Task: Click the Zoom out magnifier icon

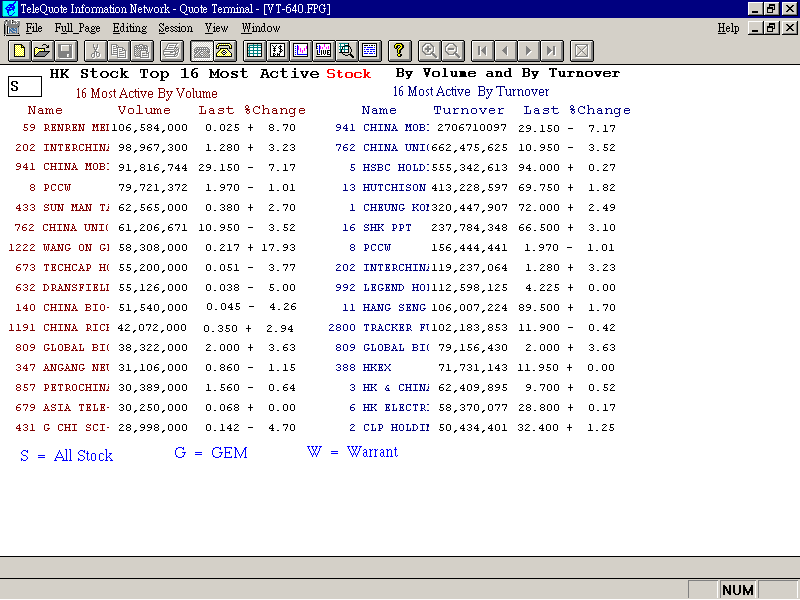Action: pos(452,51)
